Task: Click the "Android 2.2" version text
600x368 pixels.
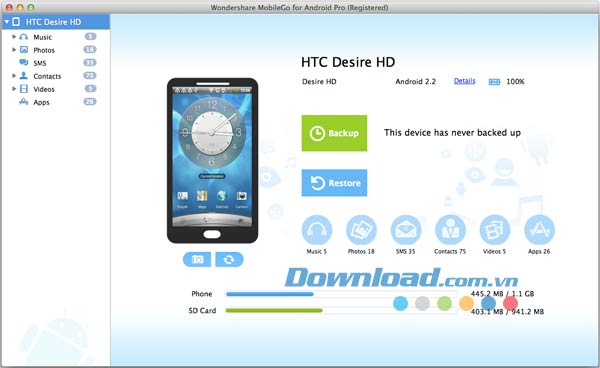Action: click(x=416, y=81)
